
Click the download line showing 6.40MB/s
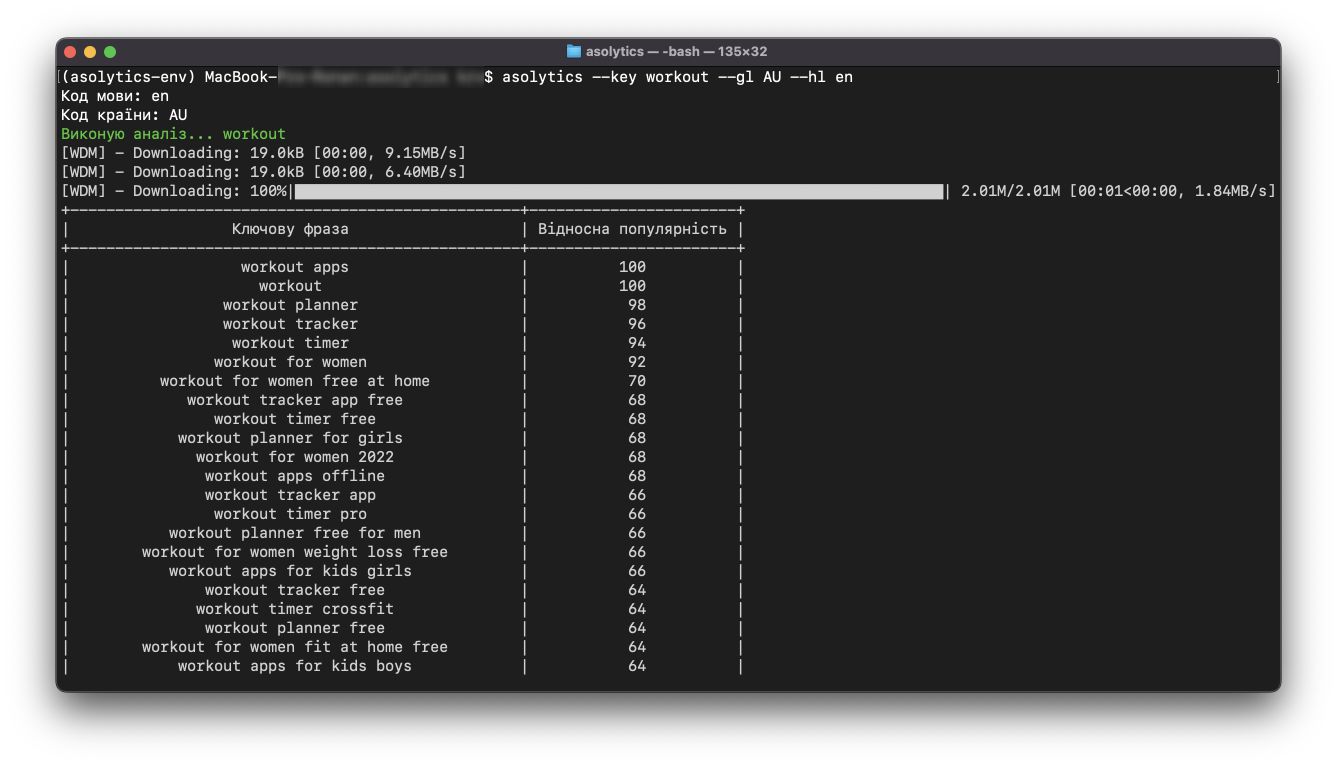click(x=263, y=172)
